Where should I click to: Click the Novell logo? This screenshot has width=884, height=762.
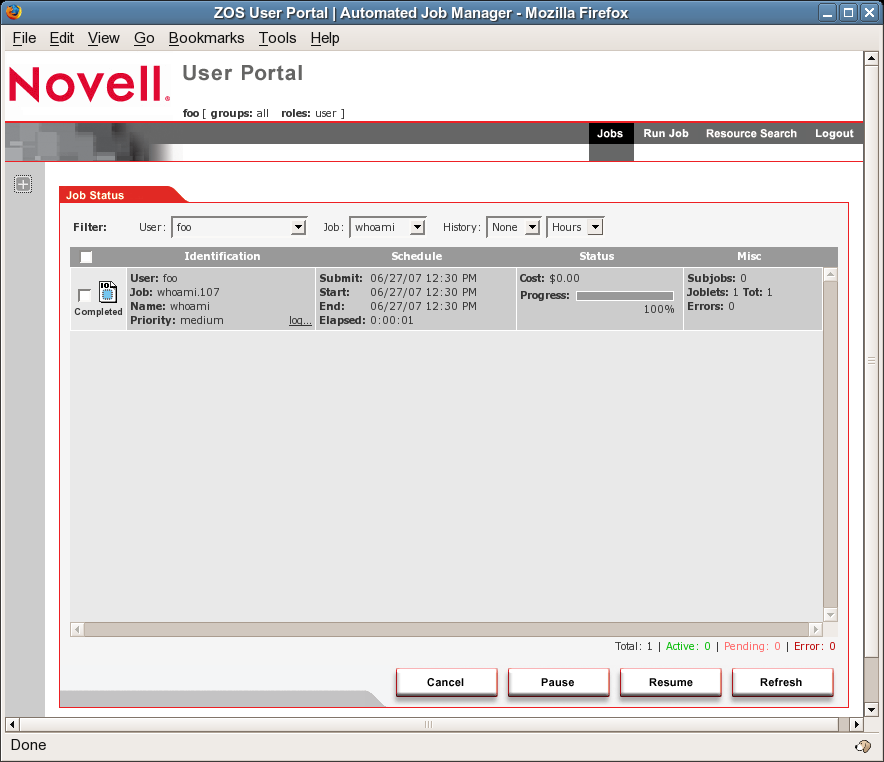tap(89, 85)
